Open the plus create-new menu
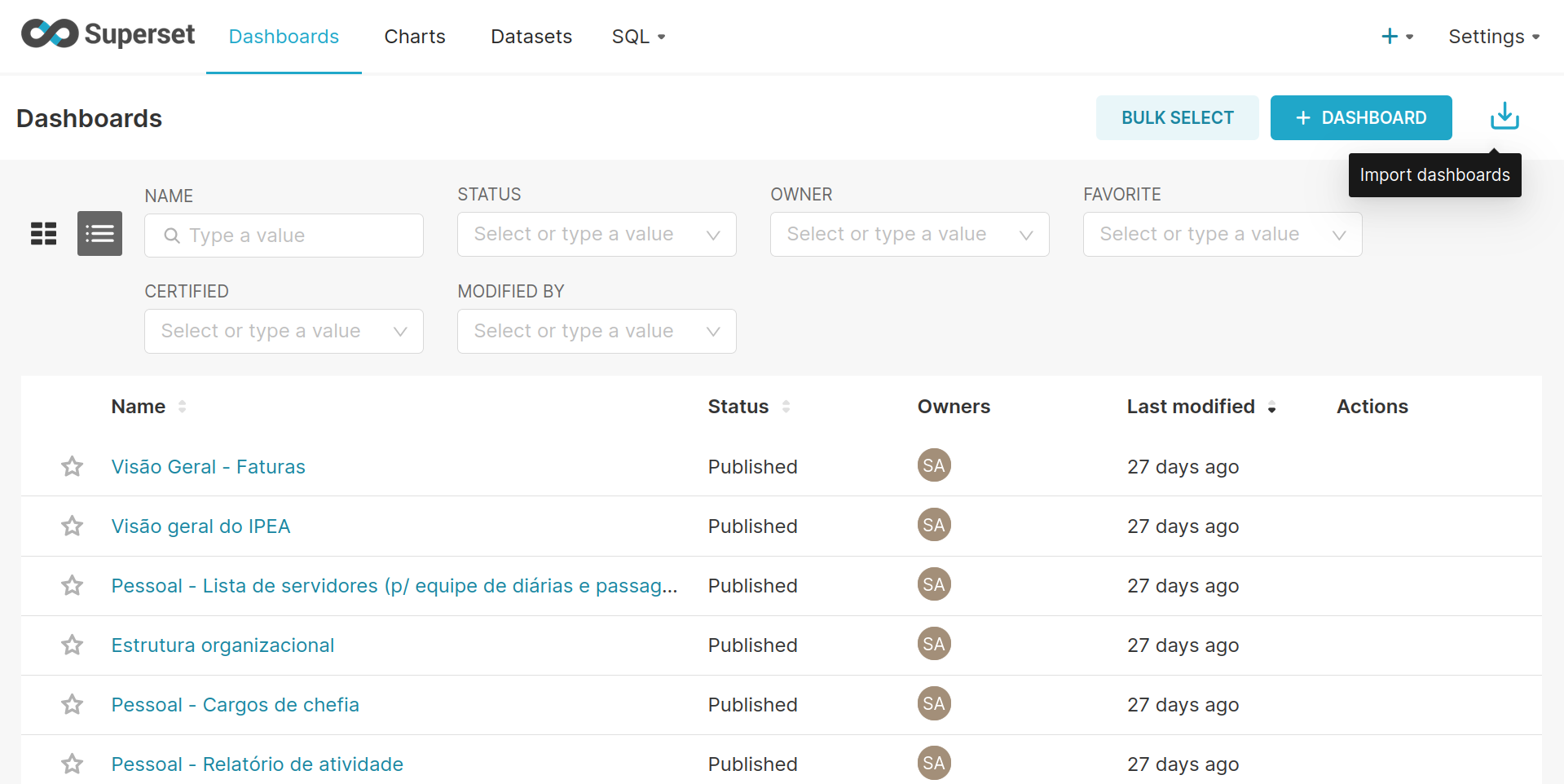 click(x=1396, y=37)
